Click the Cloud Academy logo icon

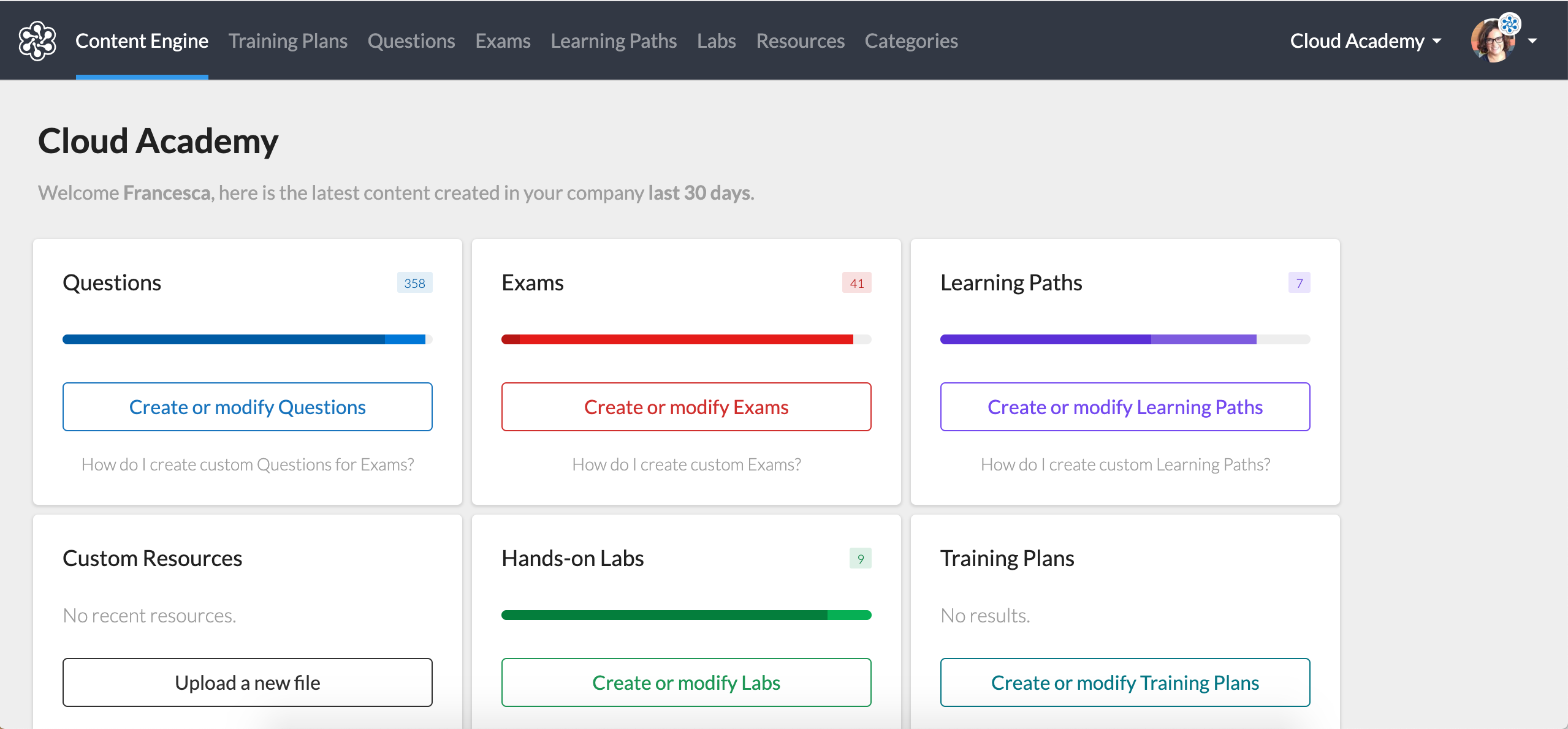(x=37, y=41)
